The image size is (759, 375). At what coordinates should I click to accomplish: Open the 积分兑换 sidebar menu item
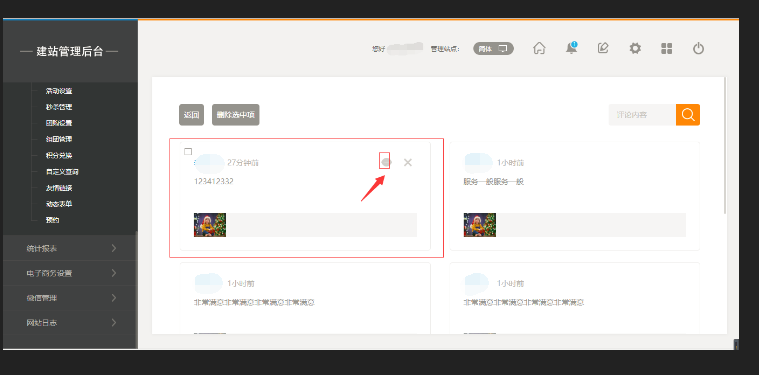(x=59, y=155)
